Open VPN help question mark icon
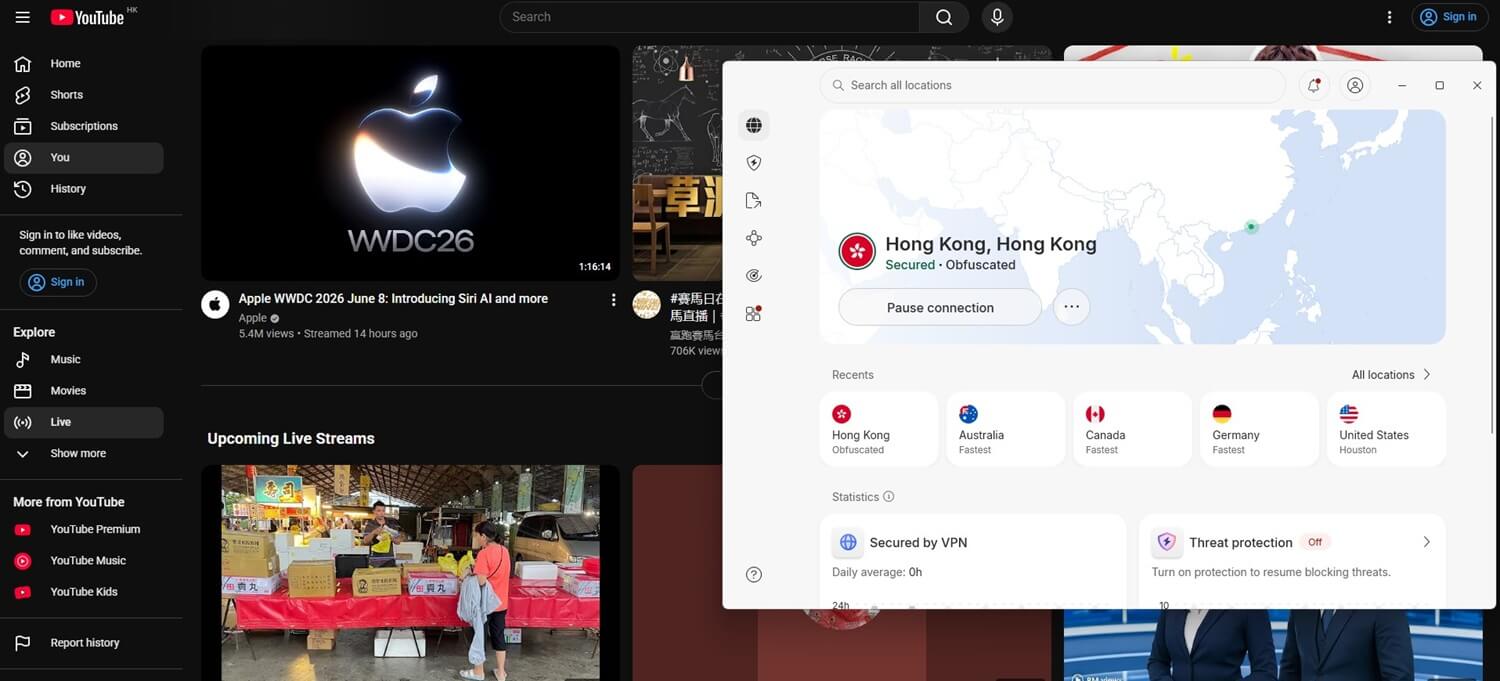 click(x=754, y=574)
